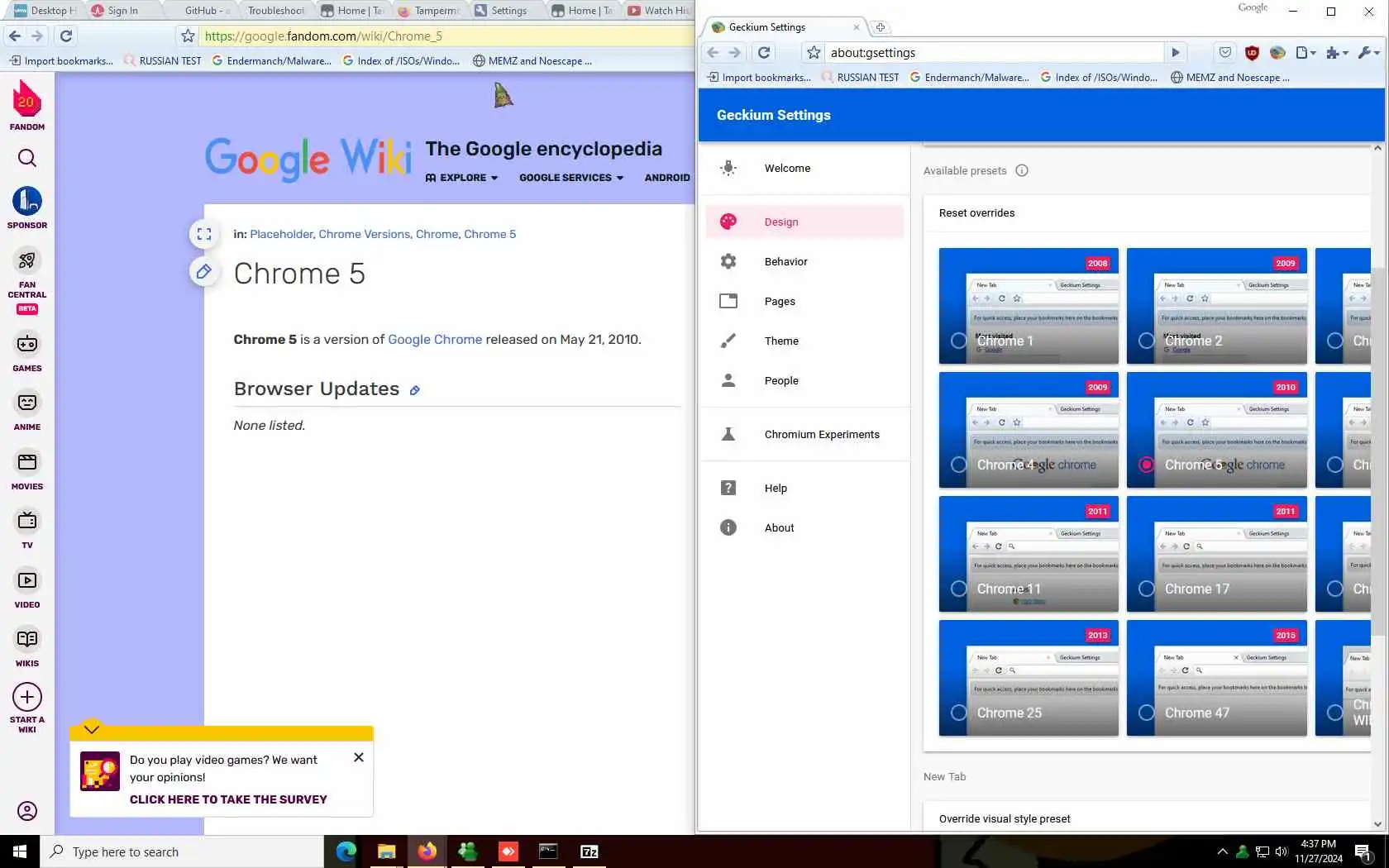The image size is (1389, 868).
Task: Select the Chrome 4 preset
Action: pos(1029,430)
